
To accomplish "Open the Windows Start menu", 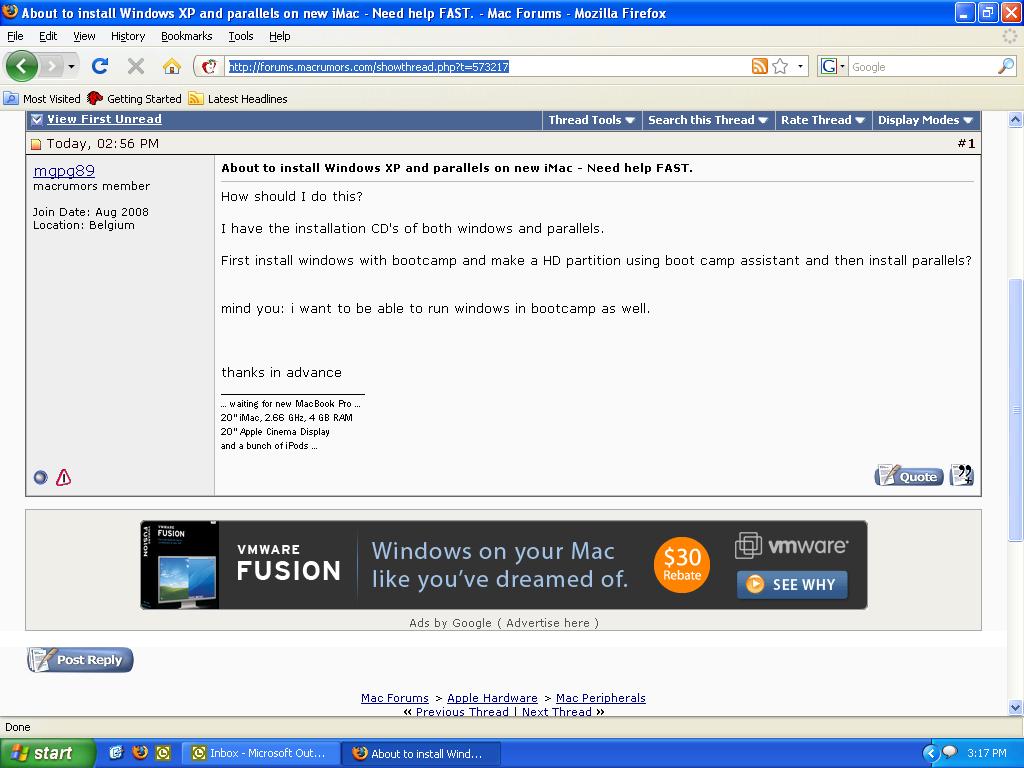I will click(x=46, y=753).
